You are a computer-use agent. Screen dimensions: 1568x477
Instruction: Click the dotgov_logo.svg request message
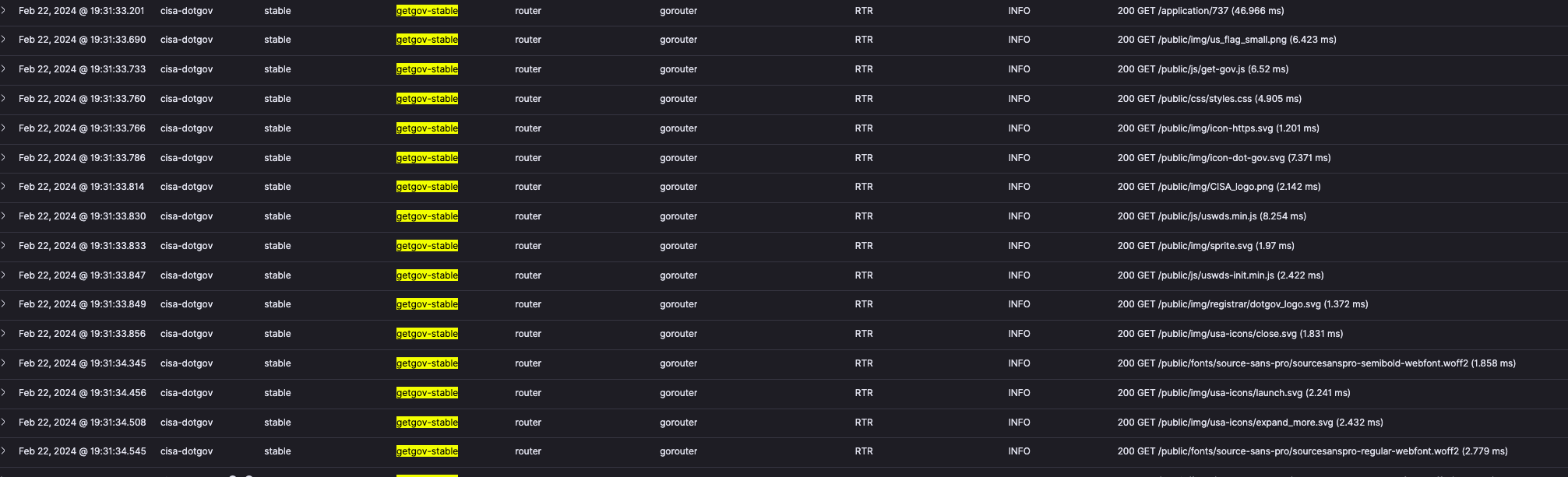1242,304
